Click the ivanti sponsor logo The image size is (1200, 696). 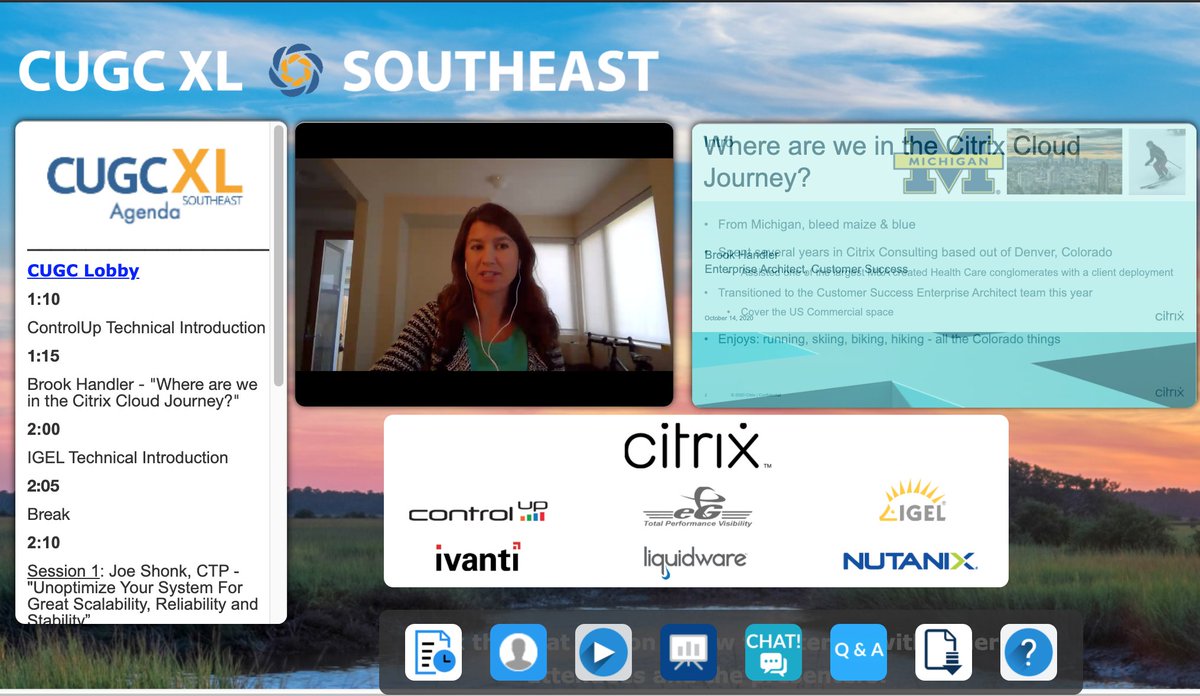[x=478, y=557]
